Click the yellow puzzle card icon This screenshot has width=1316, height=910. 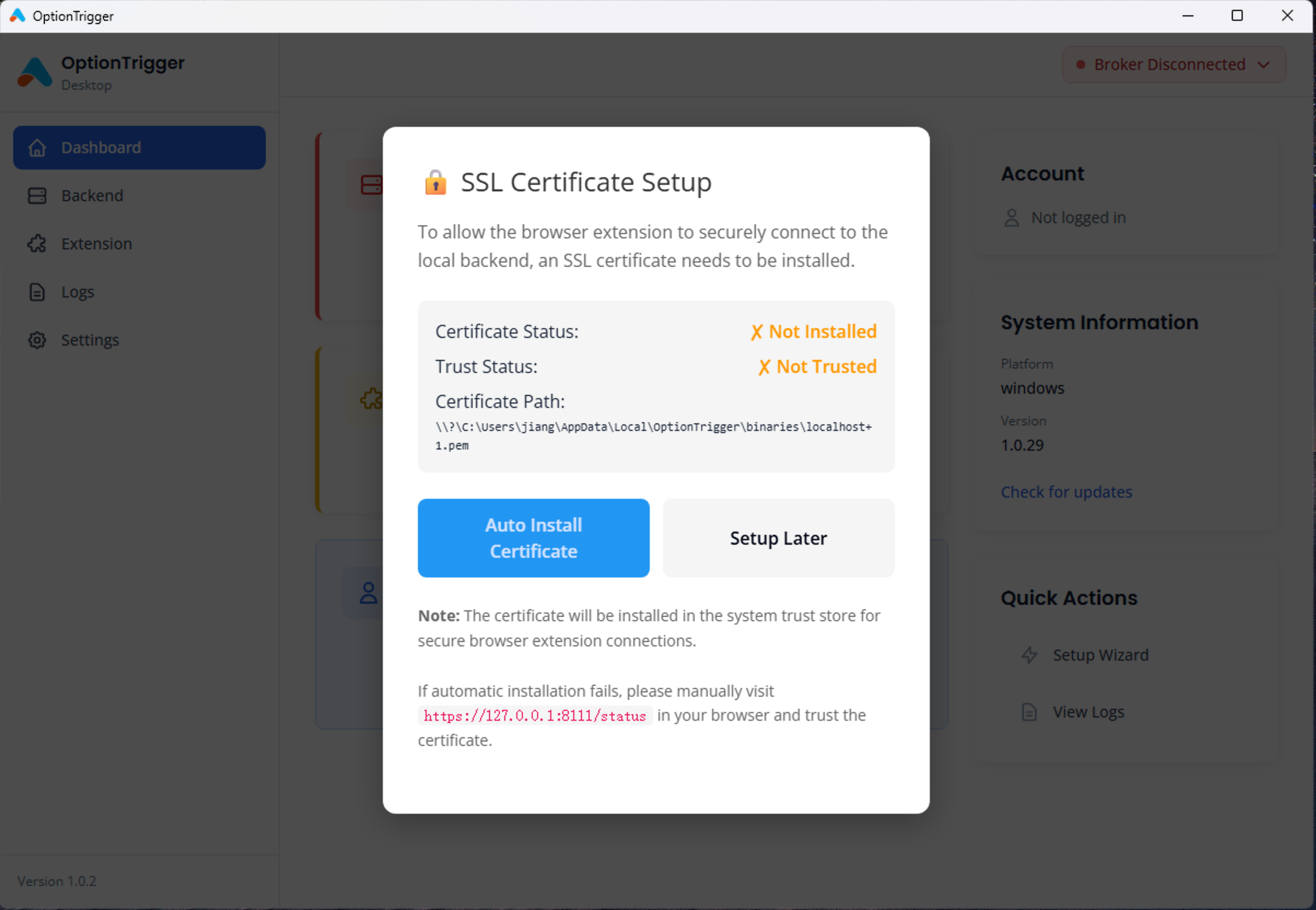point(371,398)
